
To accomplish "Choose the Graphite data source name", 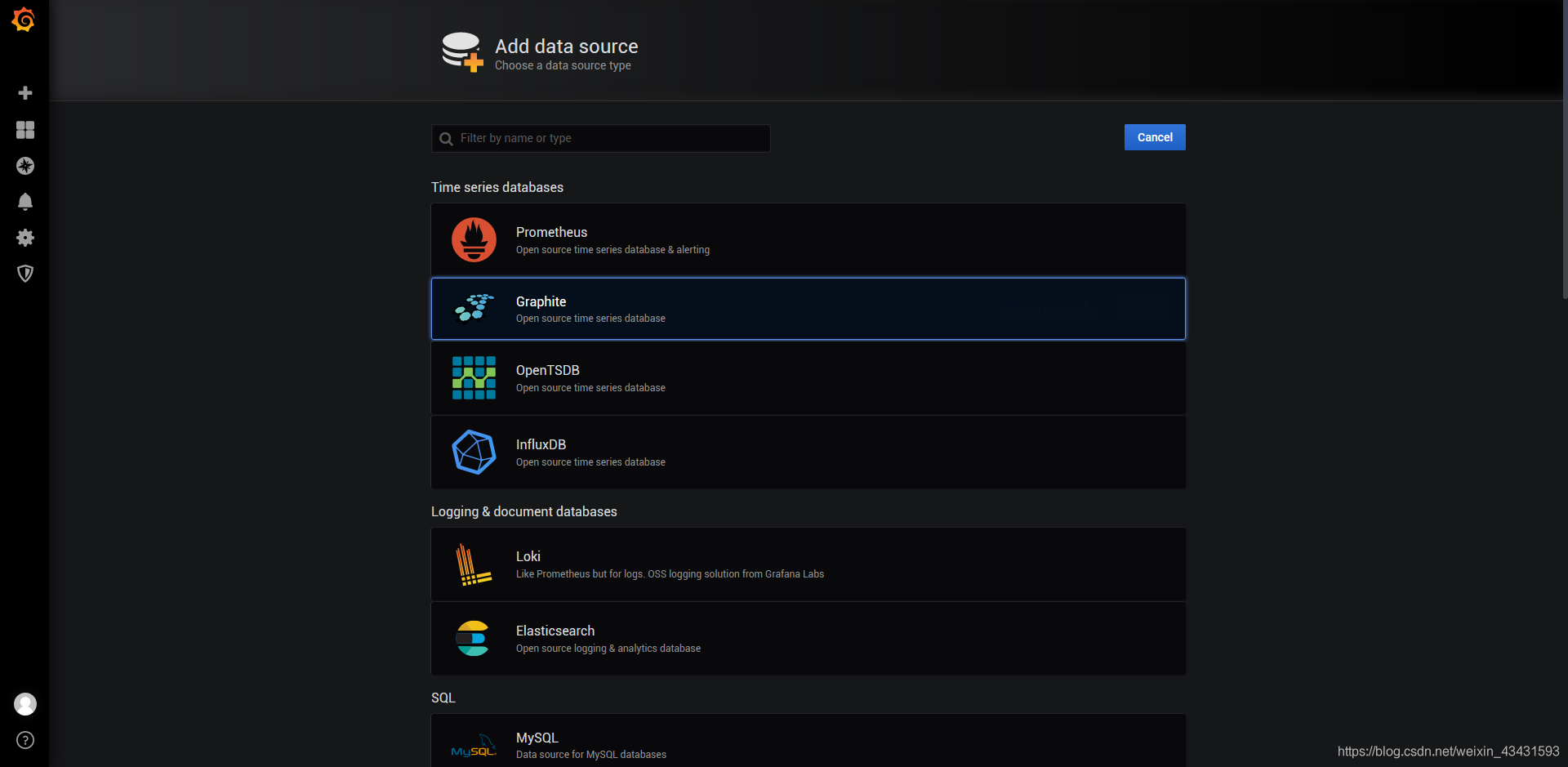I will point(541,301).
